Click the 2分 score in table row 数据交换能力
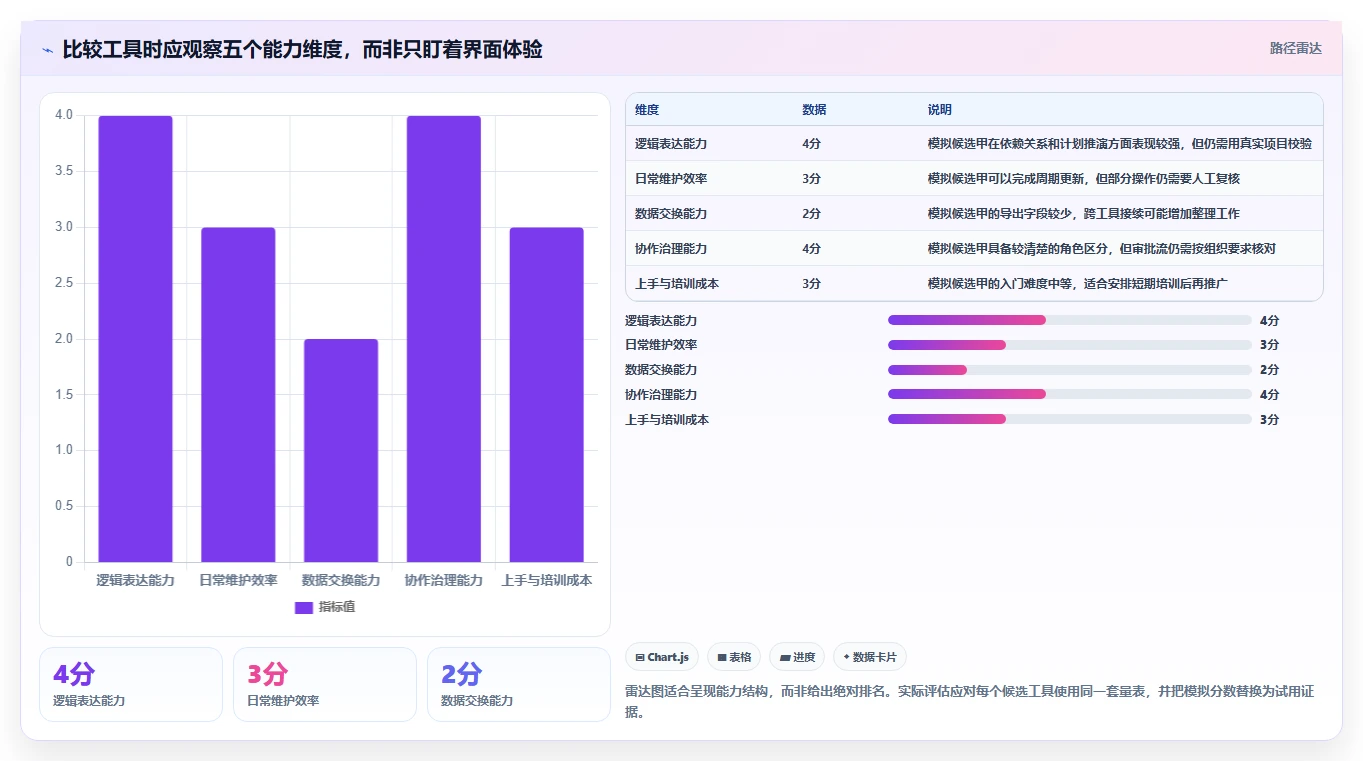 [x=811, y=214]
